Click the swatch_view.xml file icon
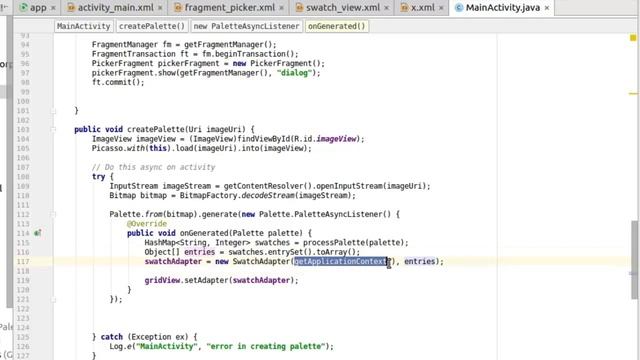Screen dimensions: 640x360 coord(299,7)
